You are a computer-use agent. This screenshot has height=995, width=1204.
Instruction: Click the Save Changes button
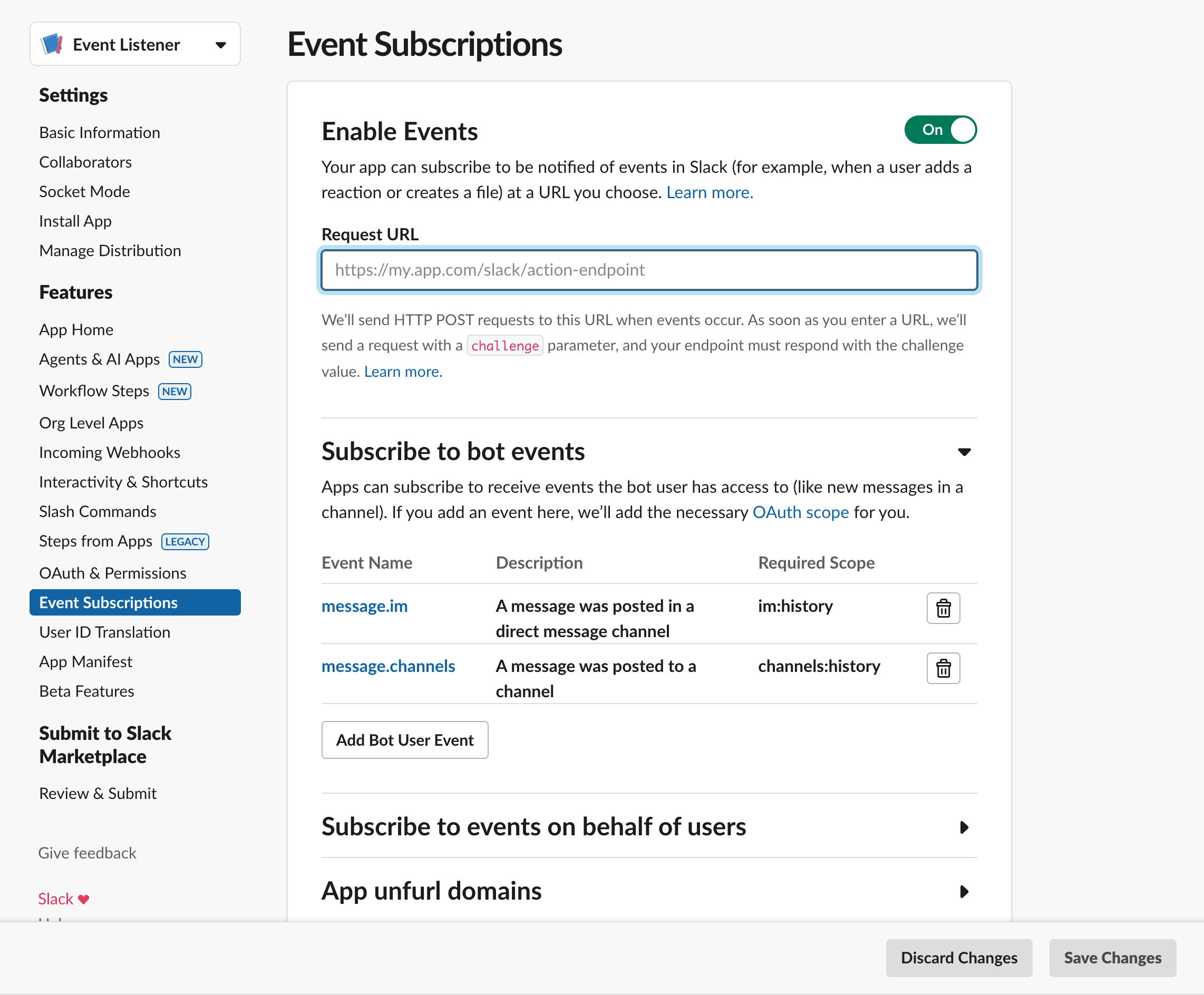(x=1112, y=958)
